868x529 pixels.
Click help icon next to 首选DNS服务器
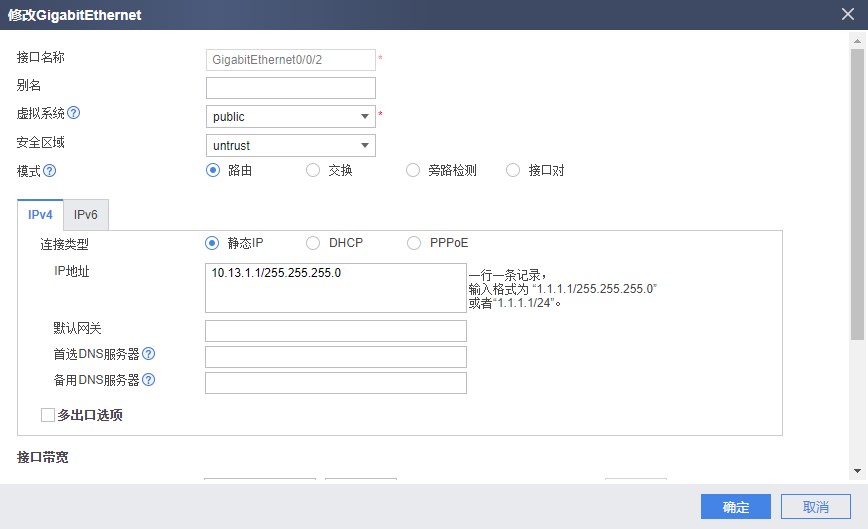(148, 354)
